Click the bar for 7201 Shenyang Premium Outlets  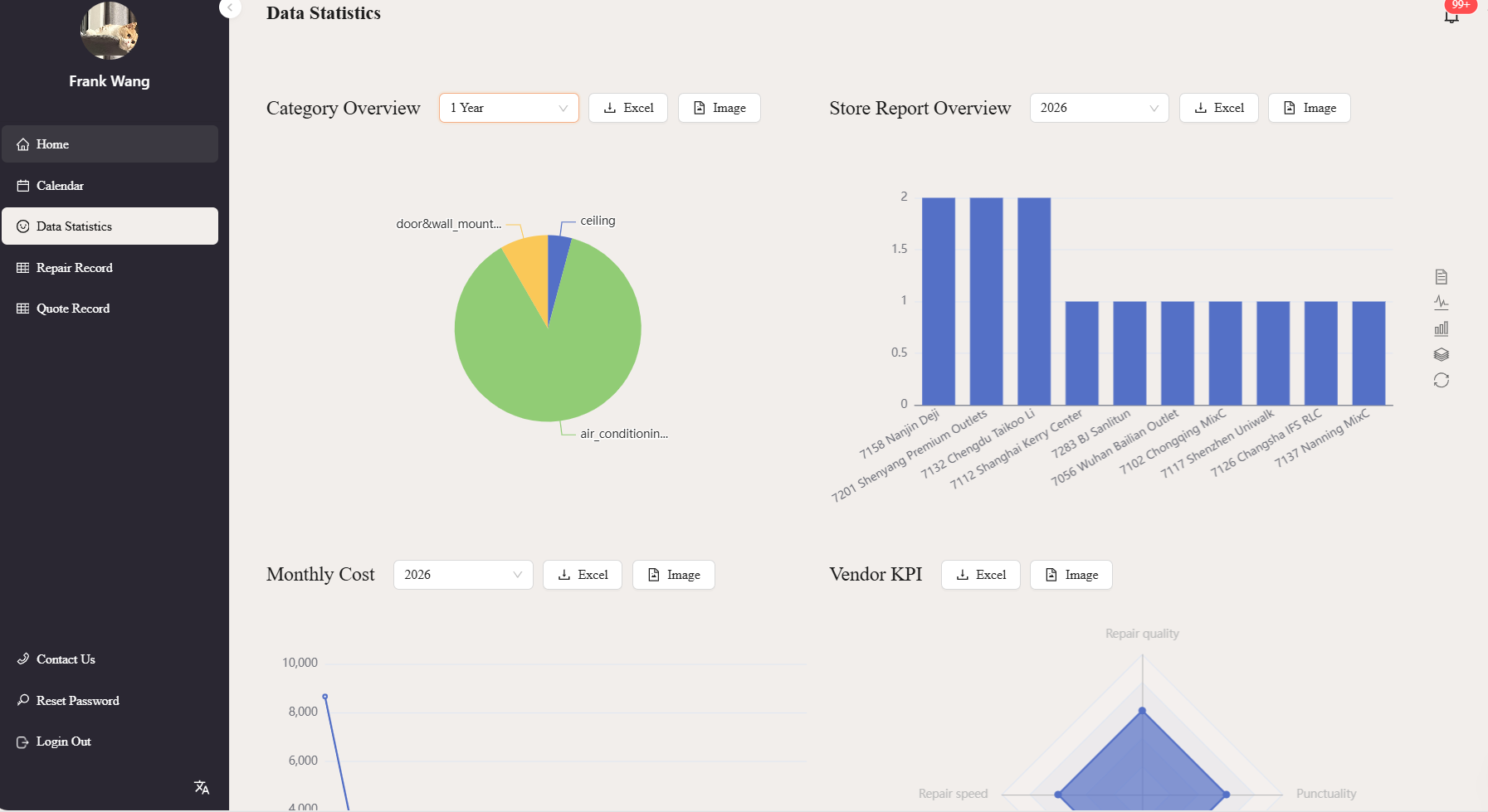pyautogui.click(x=987, y=301)
